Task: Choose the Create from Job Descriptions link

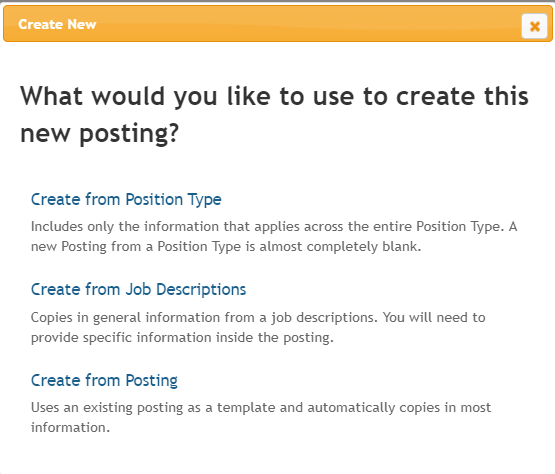Action: click(x=138, y=290)
